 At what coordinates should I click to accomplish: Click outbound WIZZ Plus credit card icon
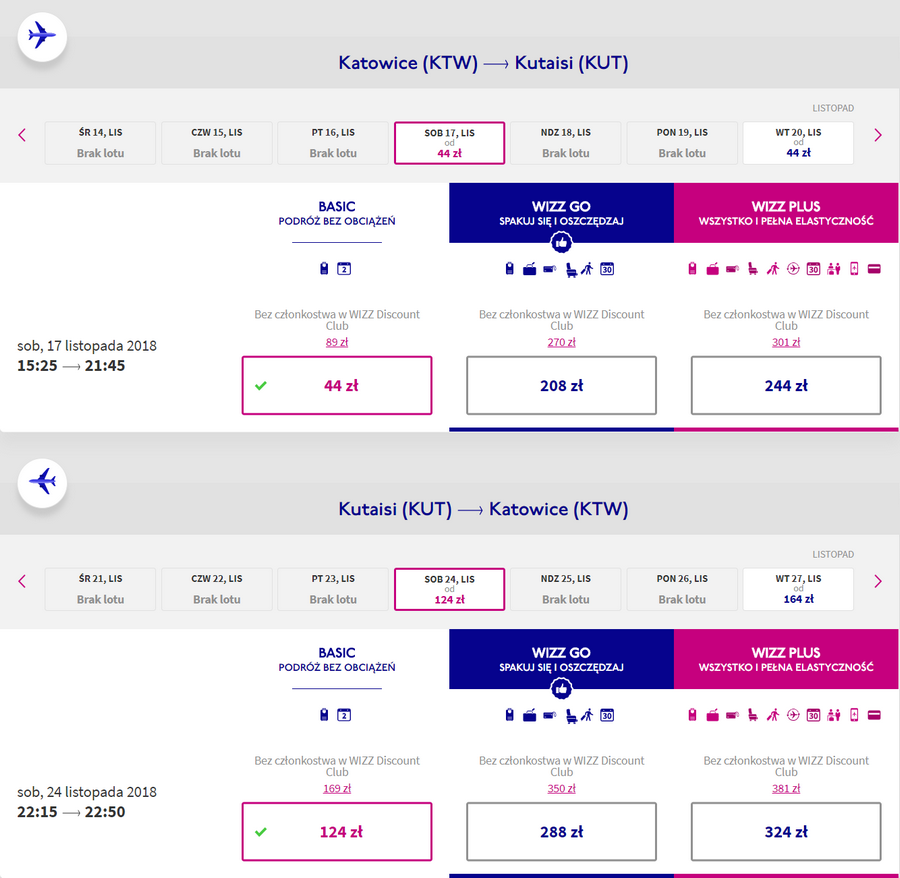(874, 269)
